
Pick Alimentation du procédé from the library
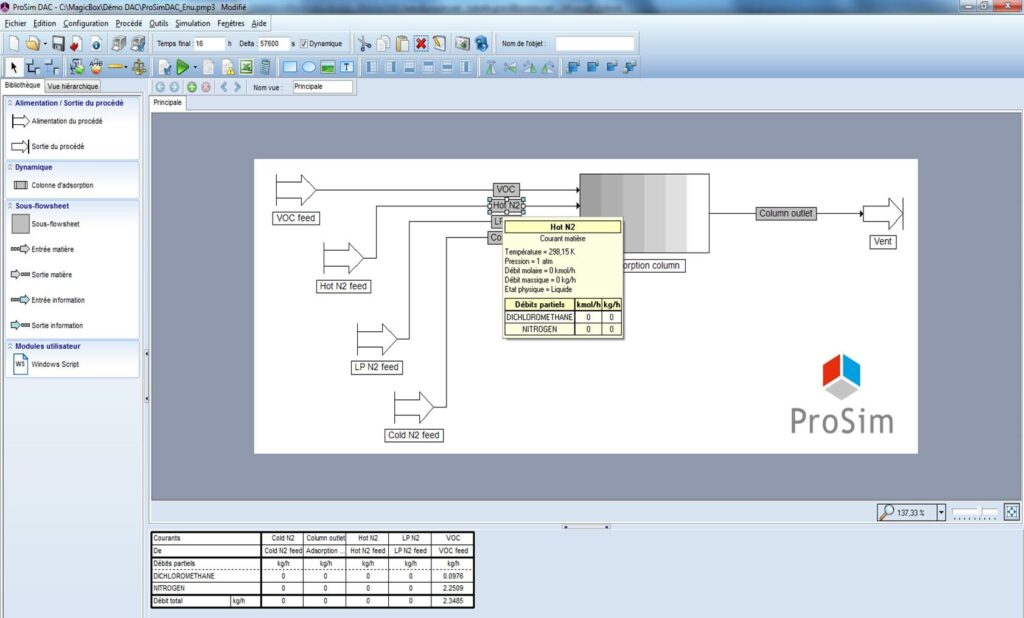[57, 121]
